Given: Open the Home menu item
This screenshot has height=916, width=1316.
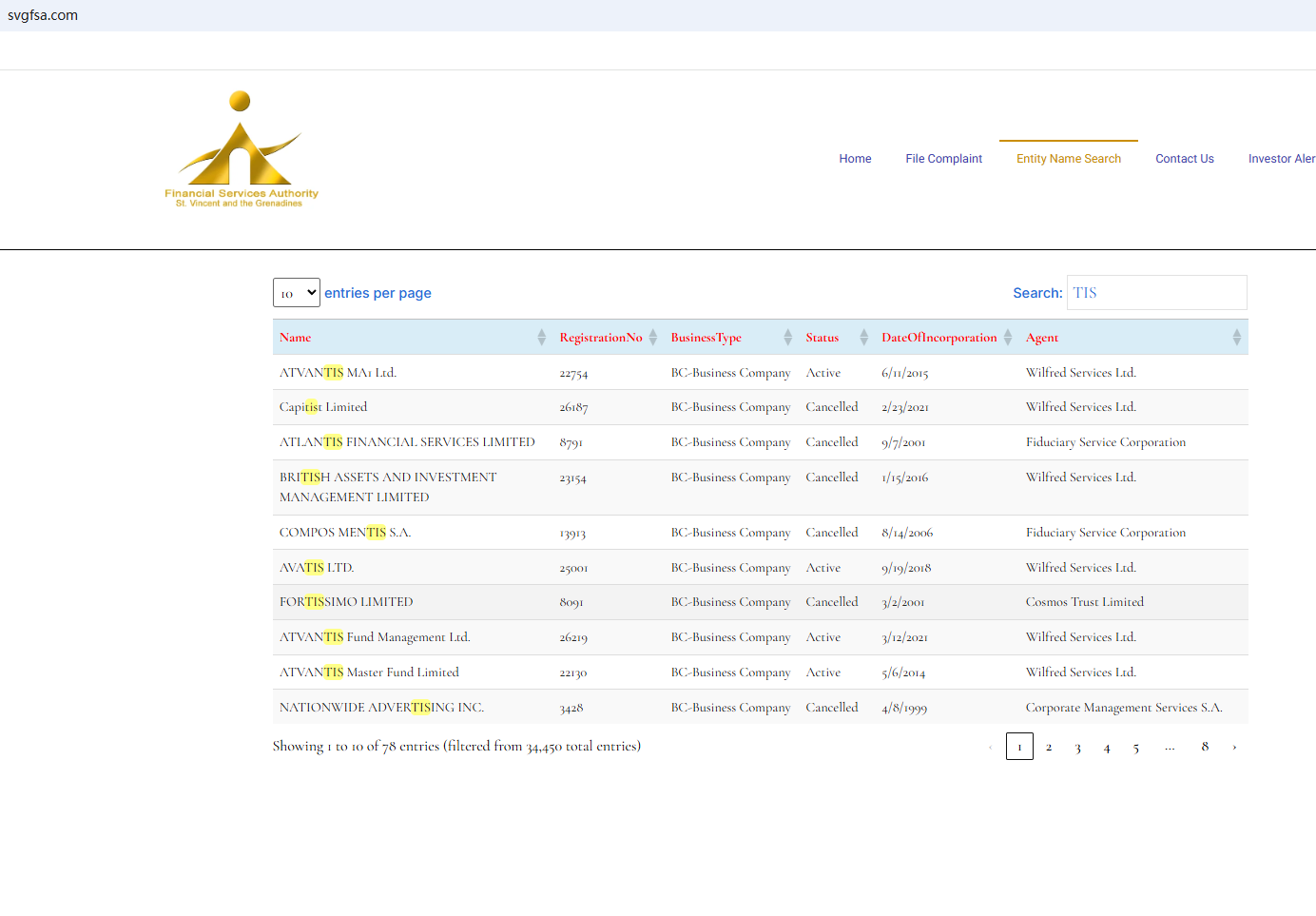Looking at the screenshot, I should pyautogui.click(x=855, y=159).
